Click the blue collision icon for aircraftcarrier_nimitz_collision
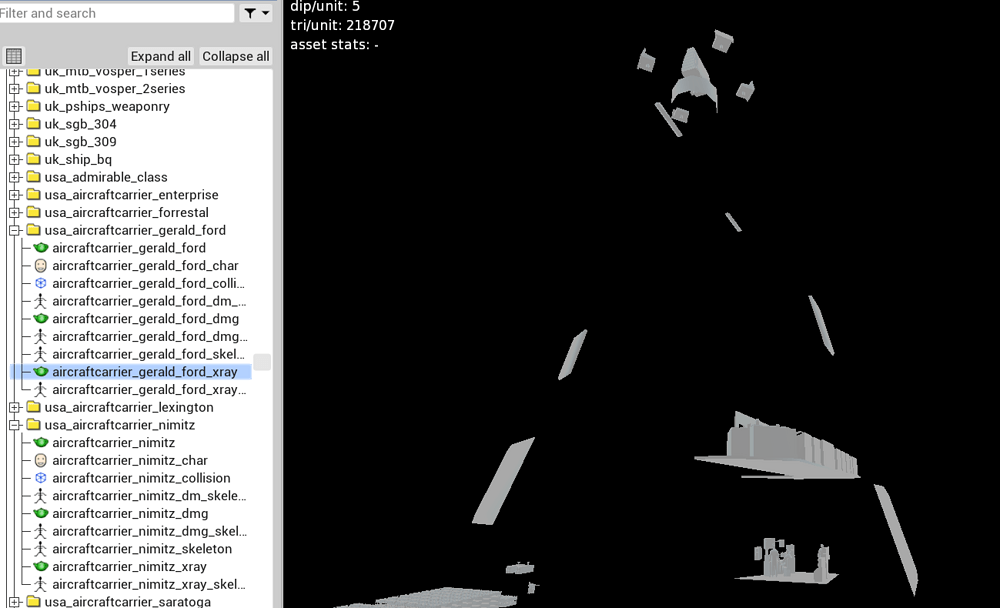This screenshot has width=1000, height=608. (x=41, y=478)
